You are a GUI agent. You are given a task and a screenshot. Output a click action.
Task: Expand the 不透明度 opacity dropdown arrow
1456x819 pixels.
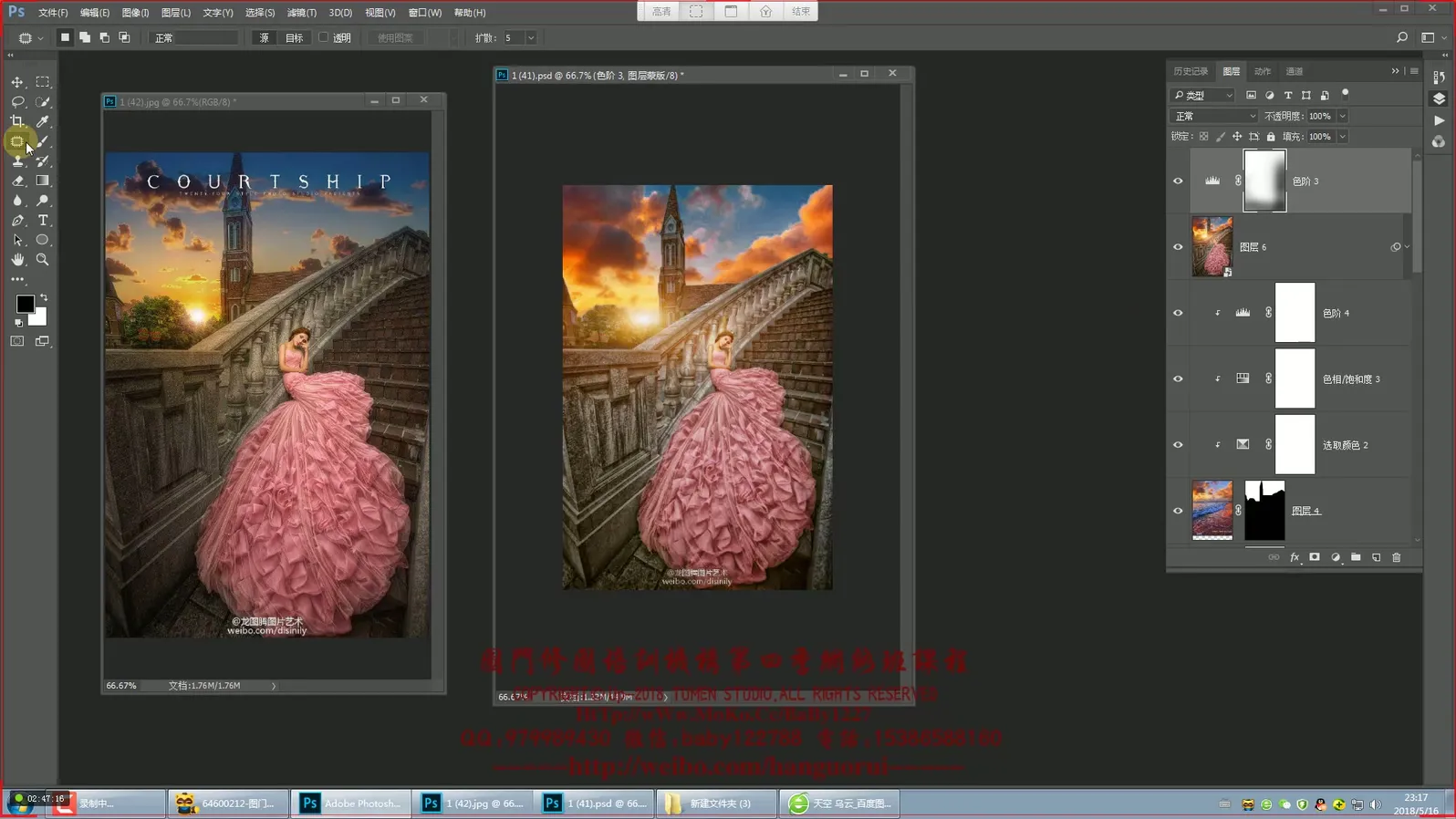point(1342,117)
